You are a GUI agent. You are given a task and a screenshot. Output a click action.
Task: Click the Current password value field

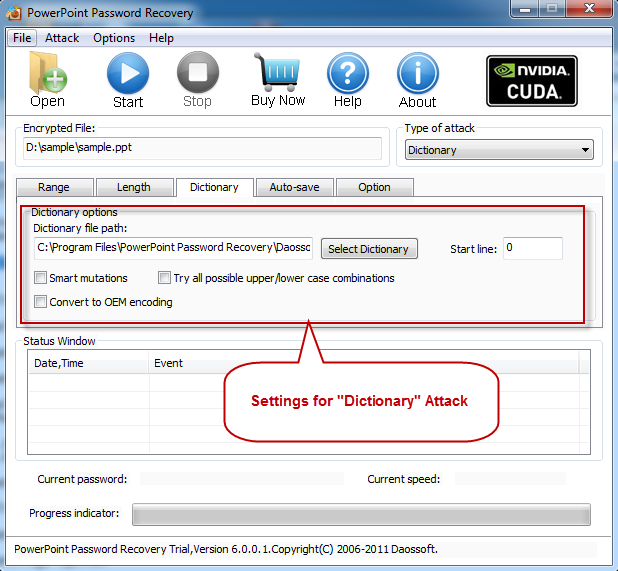pos(242,479)
